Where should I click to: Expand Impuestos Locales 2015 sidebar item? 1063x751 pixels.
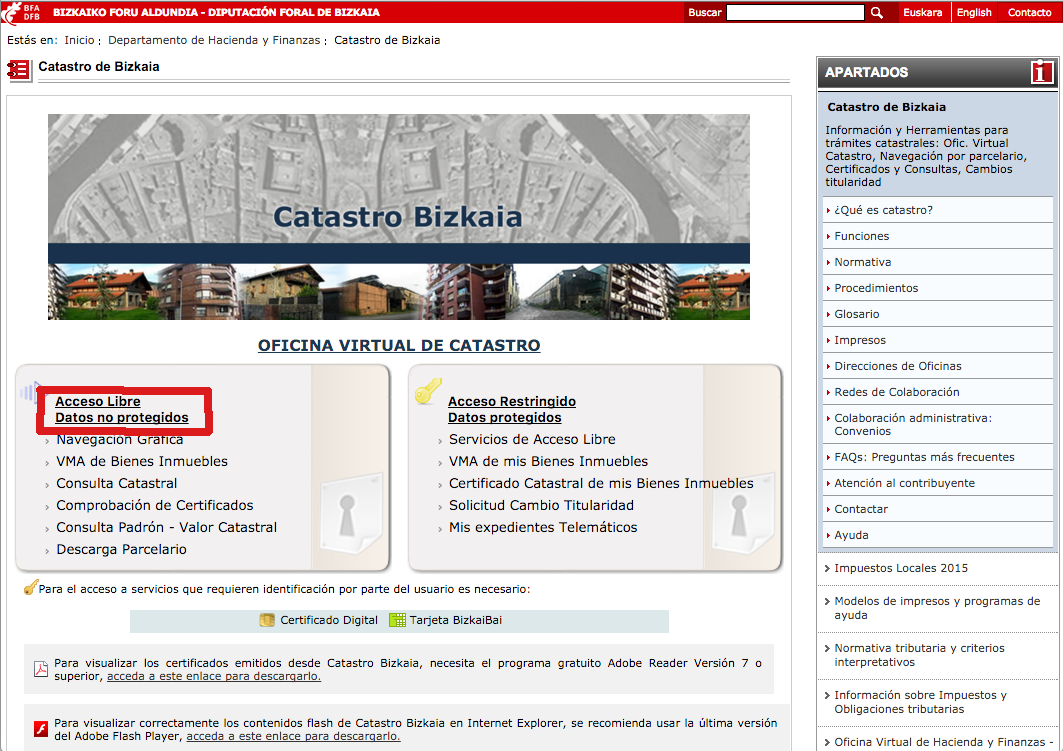(x=900, y=568)
